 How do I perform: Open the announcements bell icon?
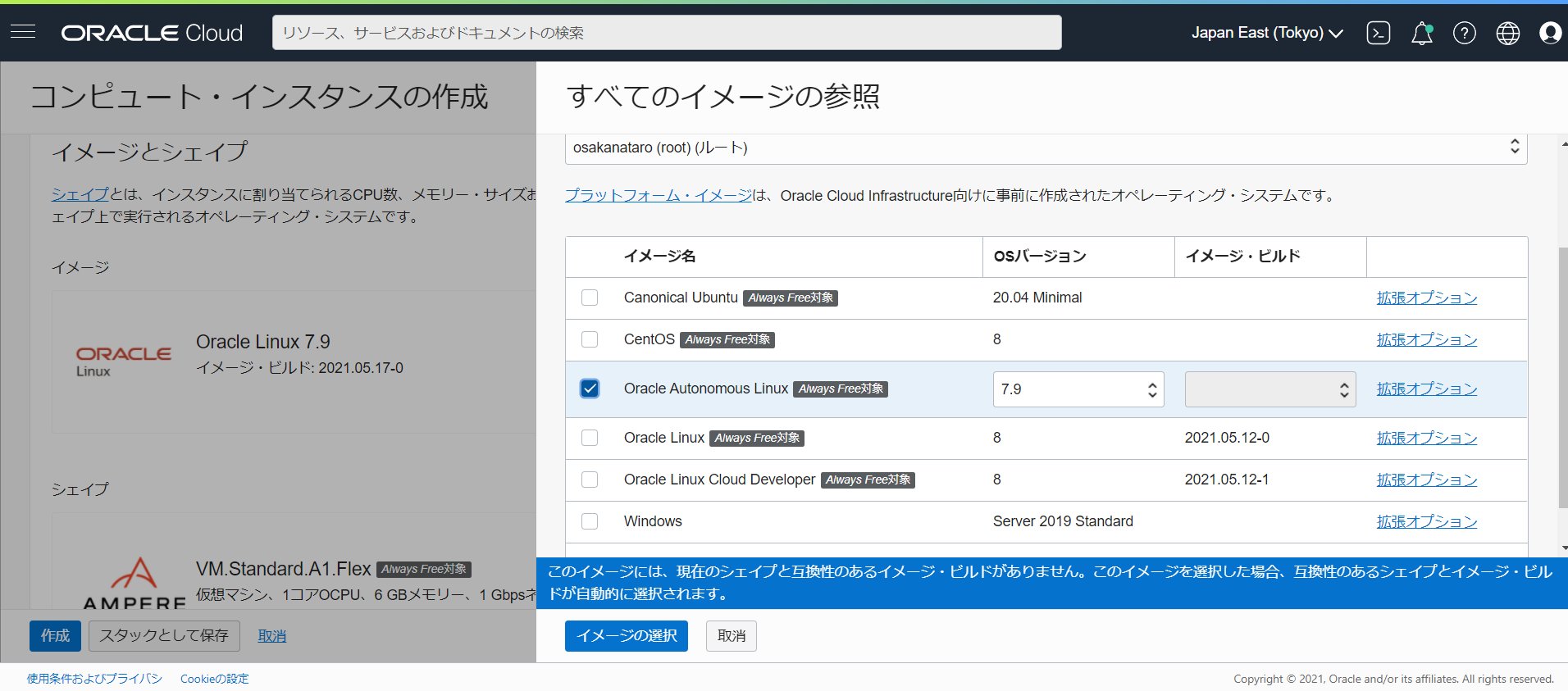coord(1422,33)
